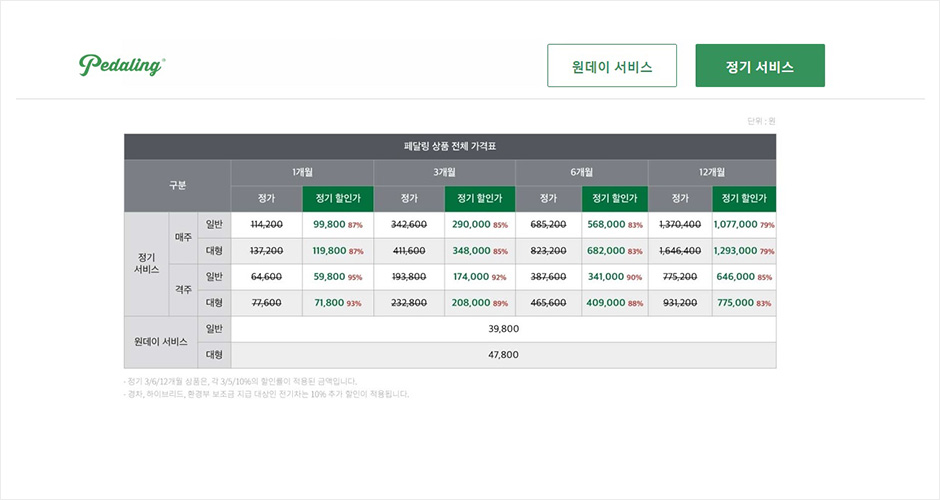Select the green 정기 서비스 tab button
This screenshot has width=940, height=500.
coord(760,66)
